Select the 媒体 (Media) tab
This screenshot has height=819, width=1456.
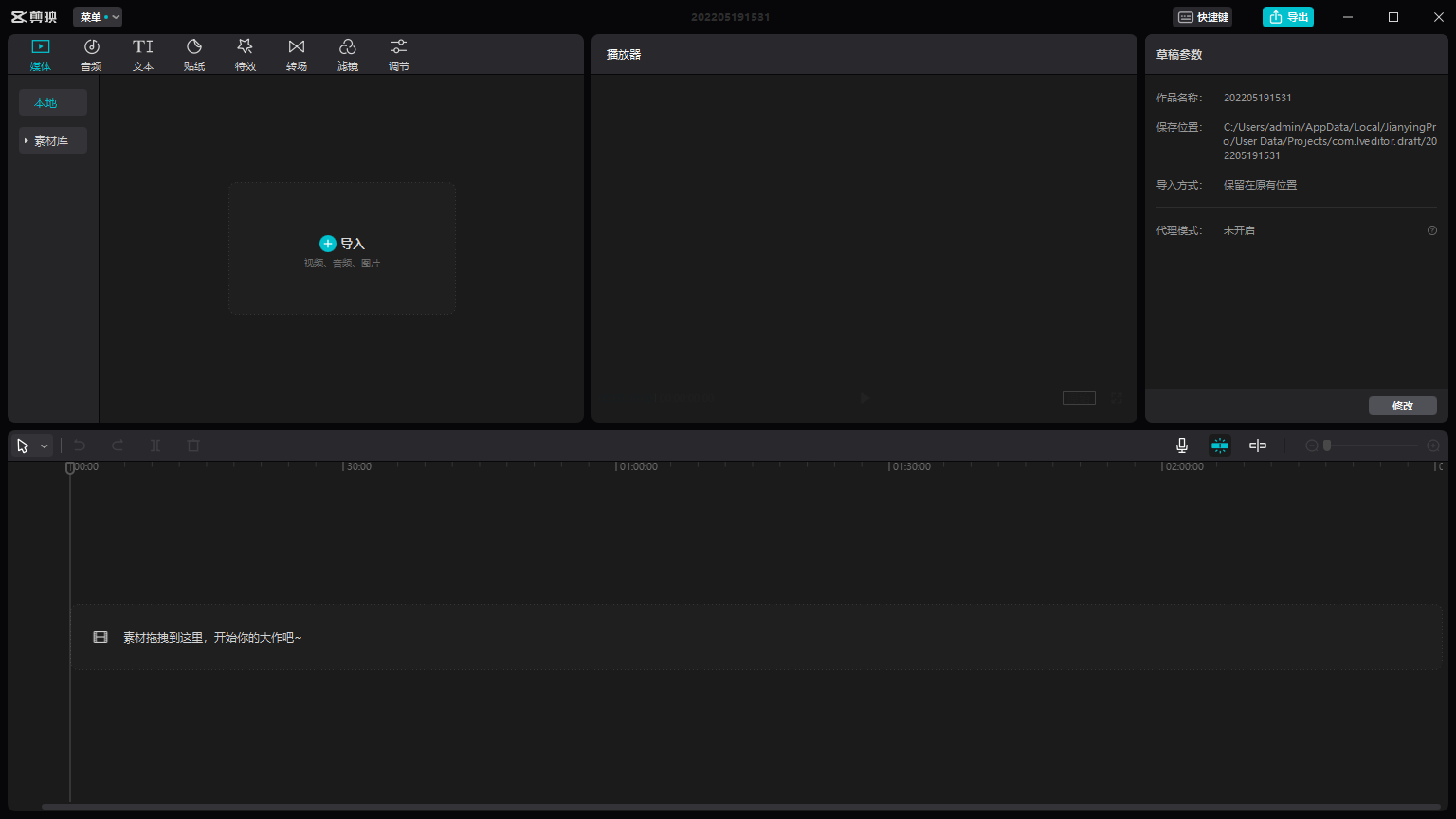(40, 55)
